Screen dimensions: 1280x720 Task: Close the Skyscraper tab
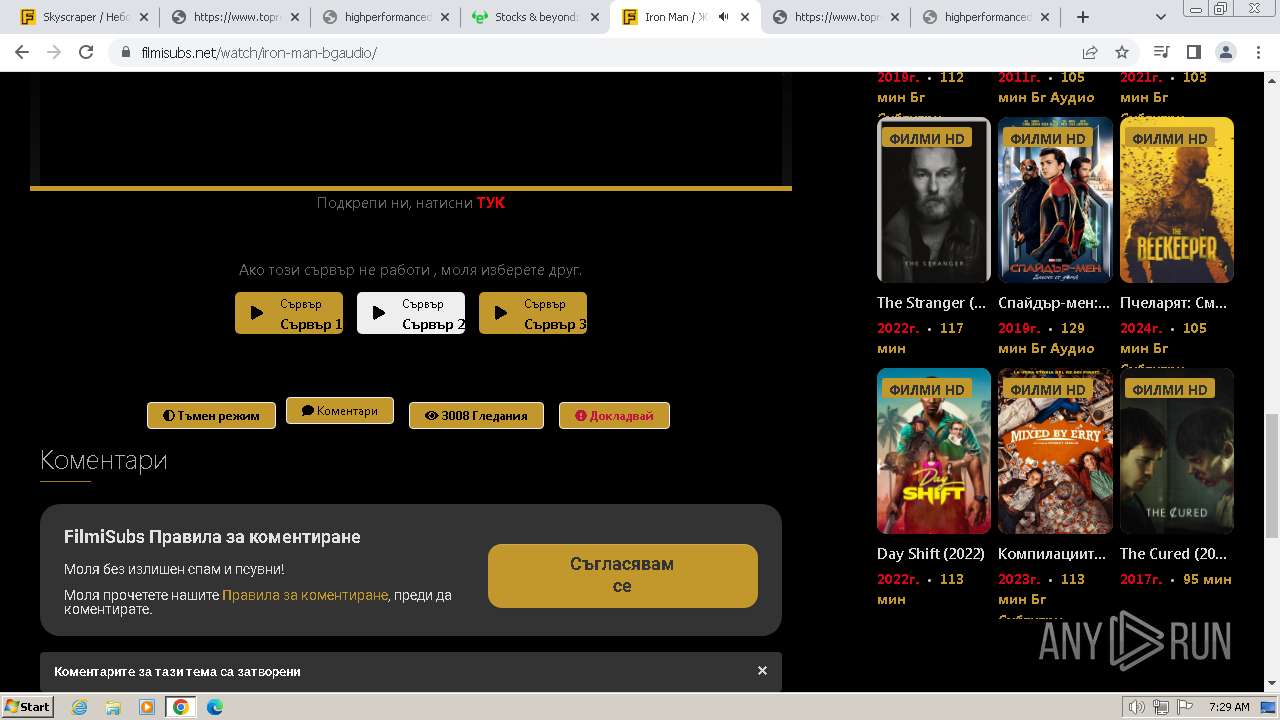tap(144, 17)
